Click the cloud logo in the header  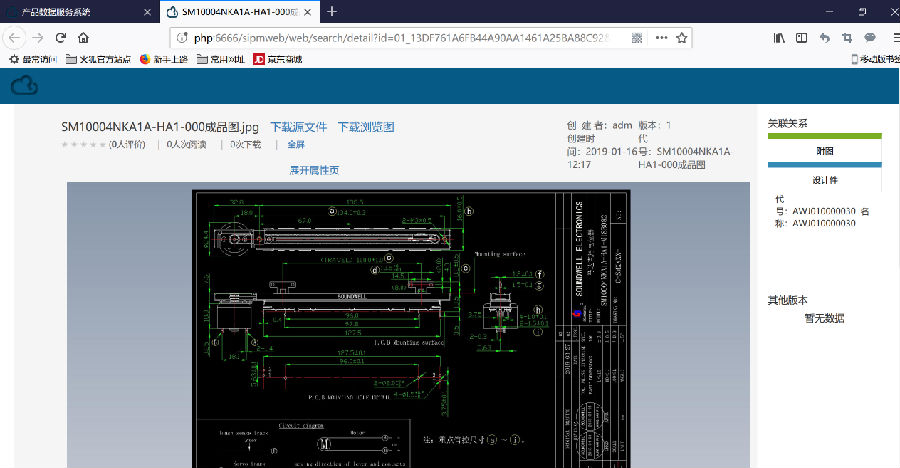[24, 87]
